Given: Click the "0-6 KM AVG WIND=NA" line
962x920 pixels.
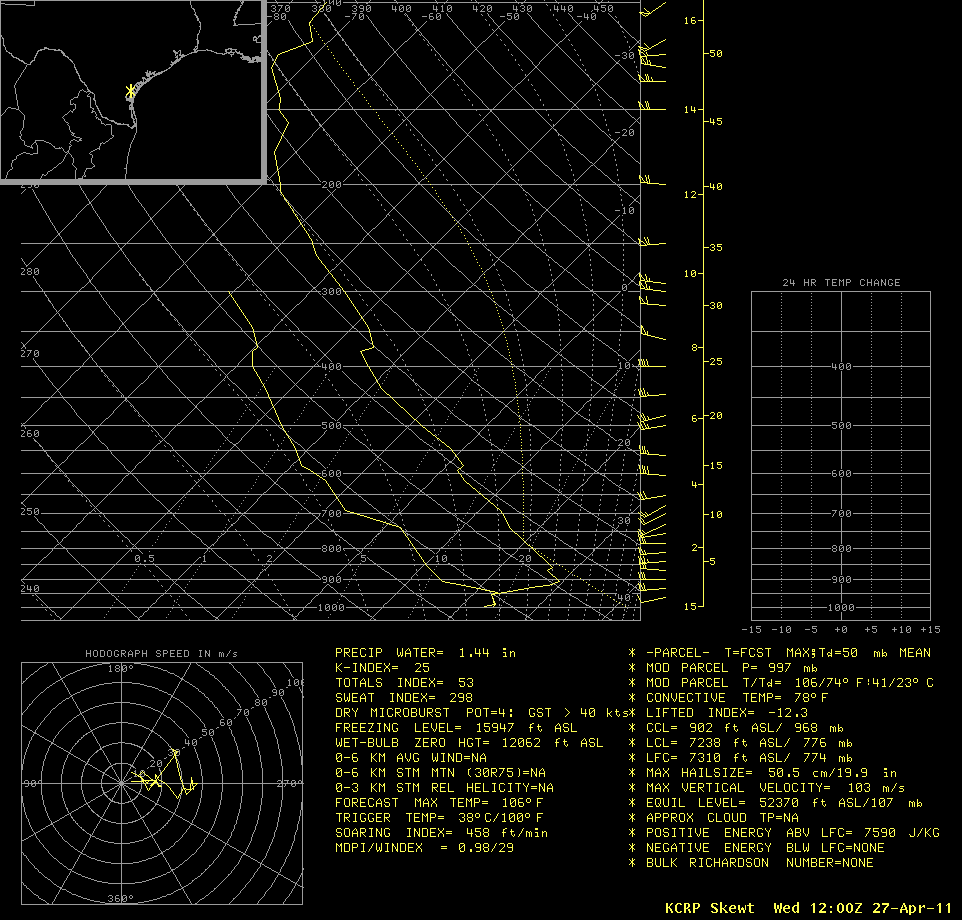Looking at the screenshot, I should pos(411,758).
